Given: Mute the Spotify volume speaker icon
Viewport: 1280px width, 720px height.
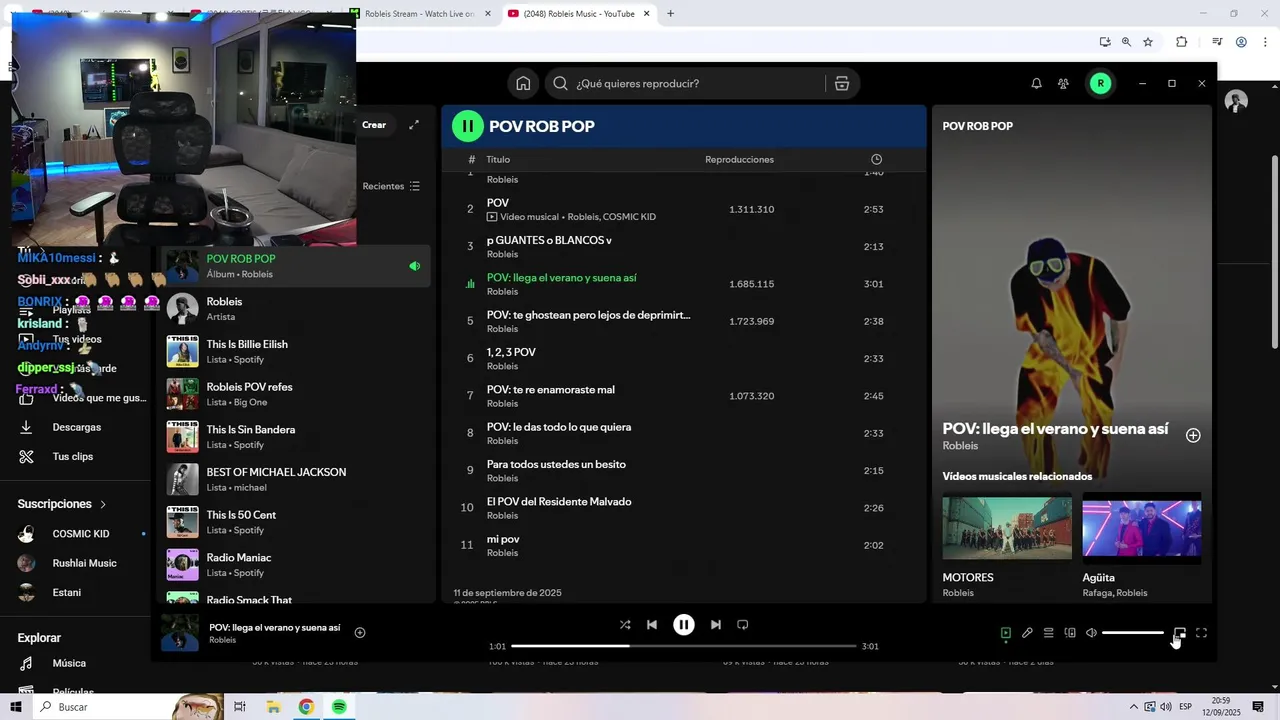Looking at the screenshot, I should pyautogui.click(x=1091, y=633).
